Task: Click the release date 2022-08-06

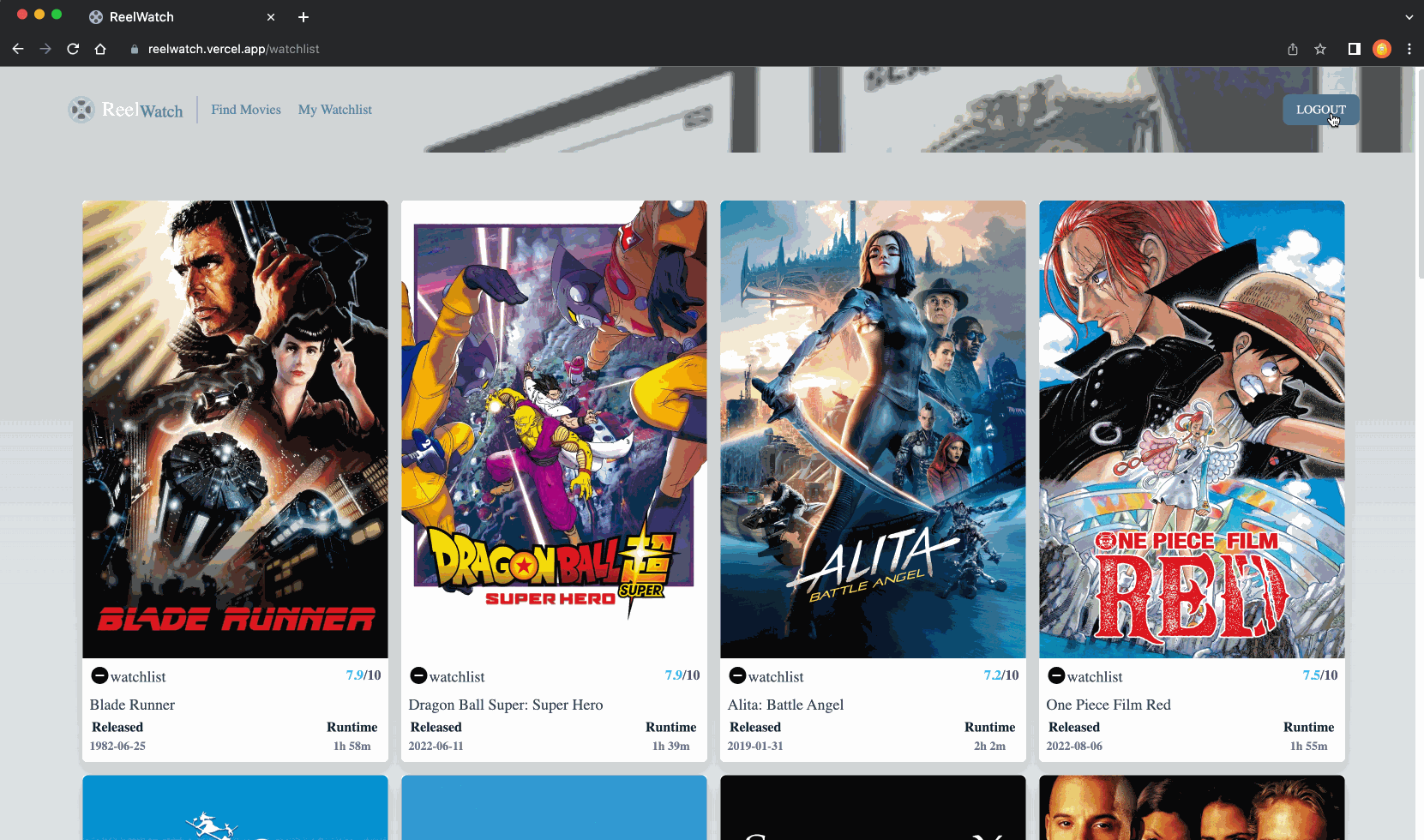Action: (x=1074, y=746)
